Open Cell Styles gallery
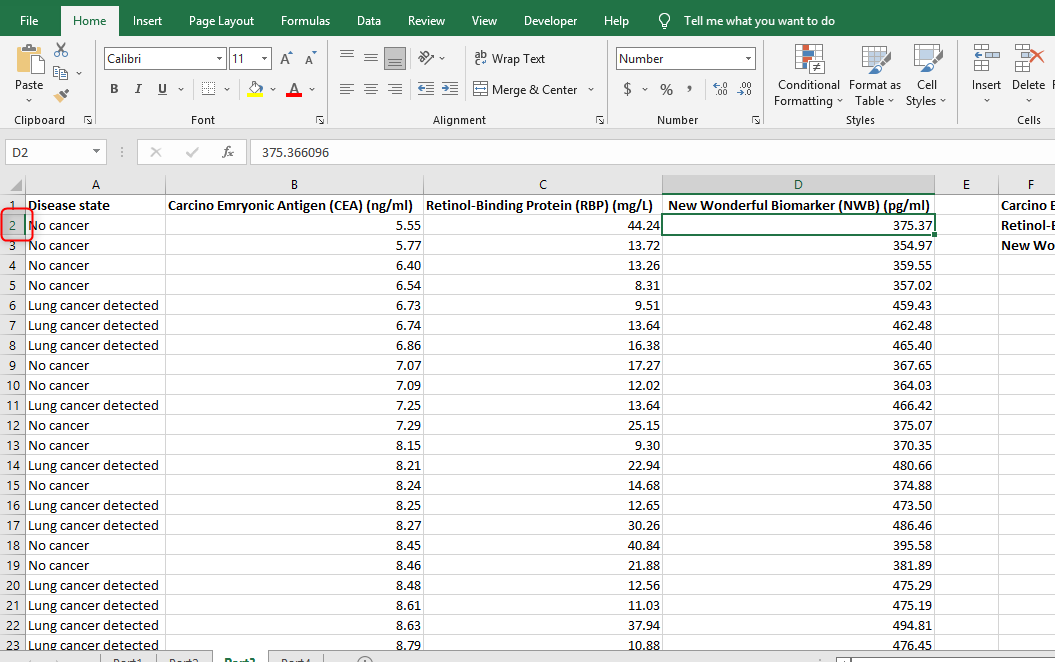 (926, 75)
